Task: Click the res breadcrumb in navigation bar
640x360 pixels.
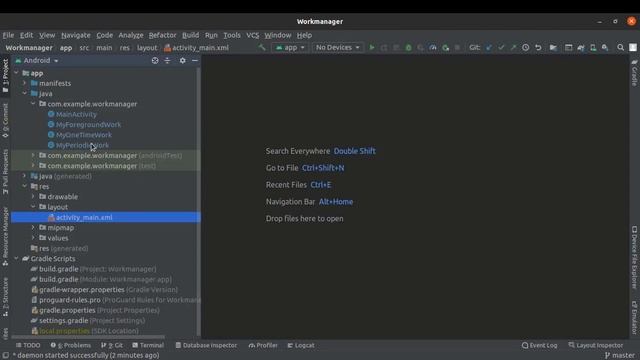Action: pyautogui.click(x=124, y=48)
